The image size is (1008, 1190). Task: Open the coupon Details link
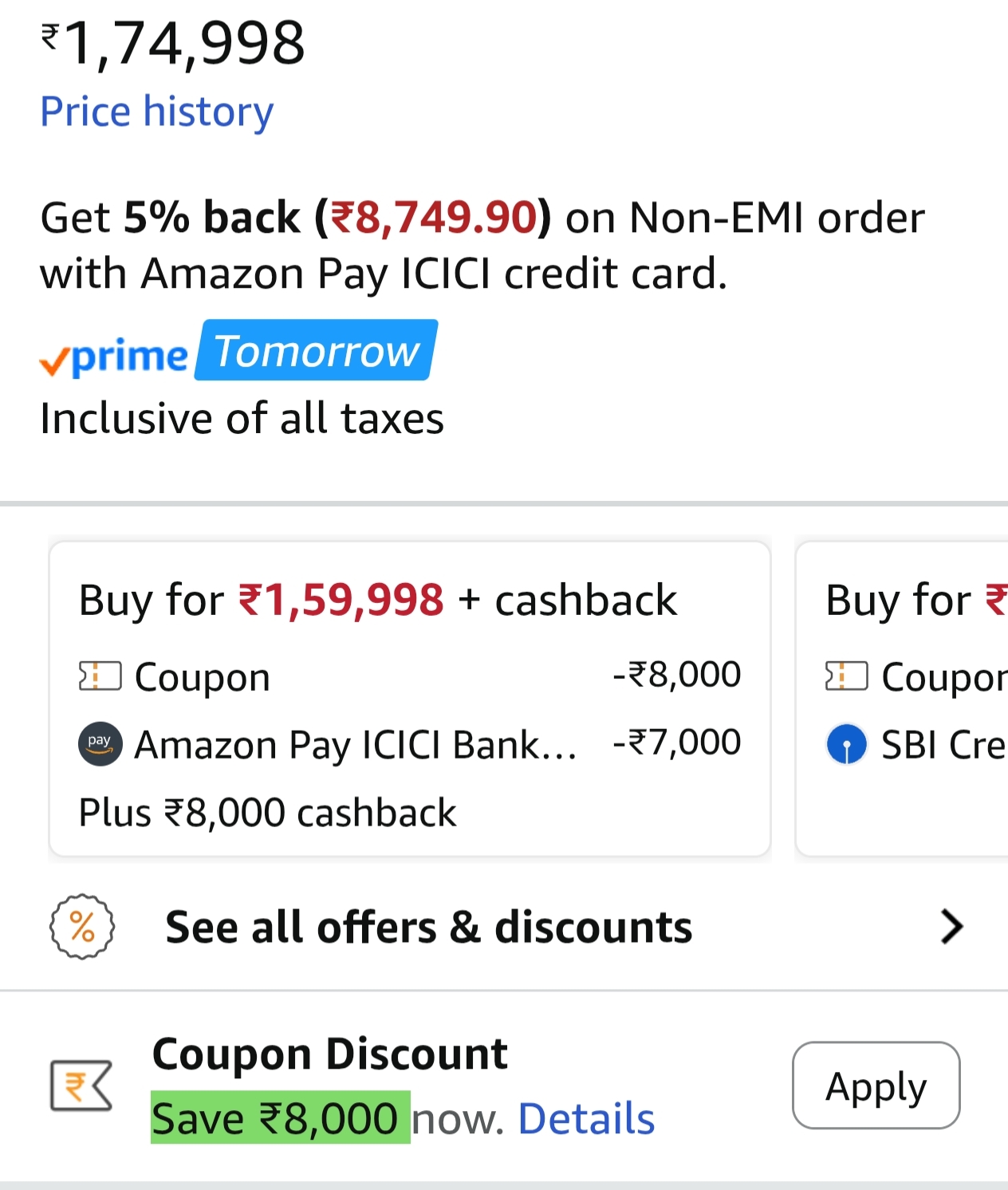click(585, 1117)
